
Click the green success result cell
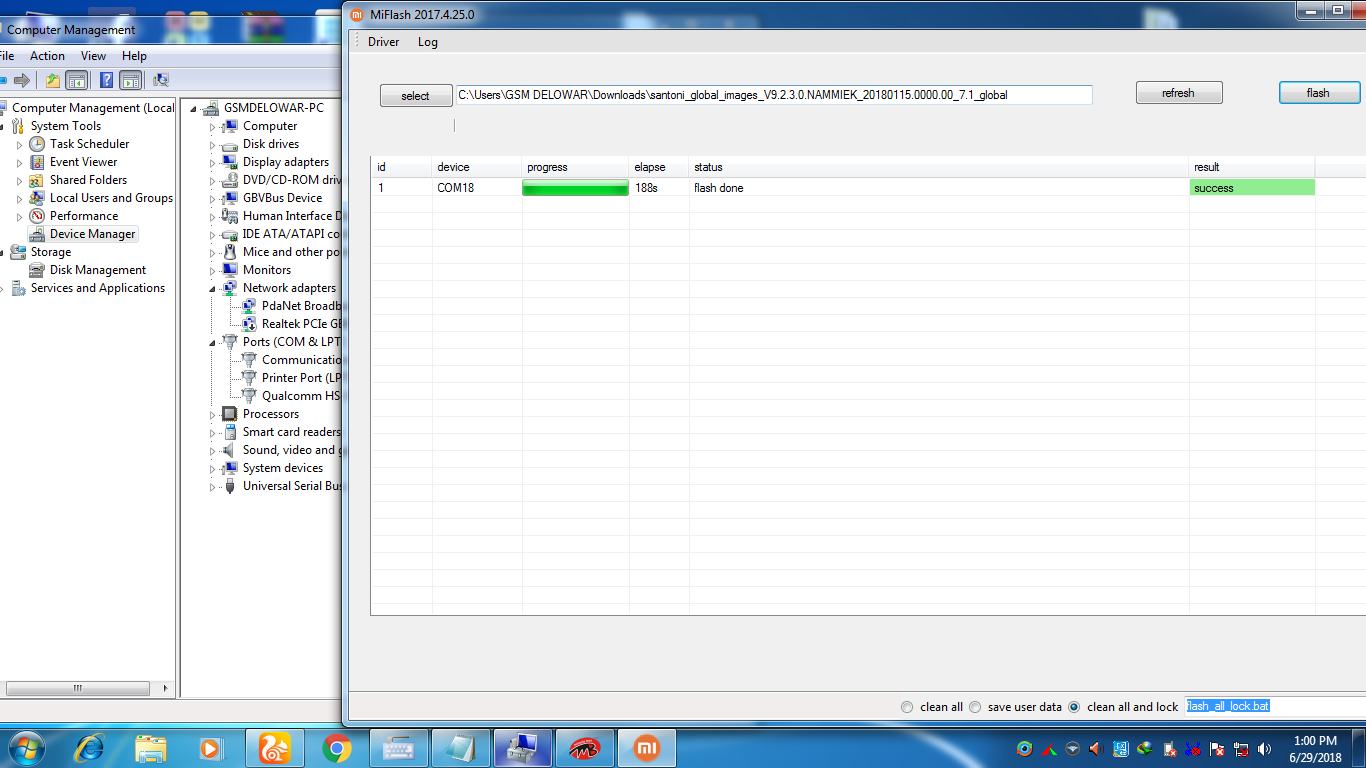click(x=1252, y=188)
